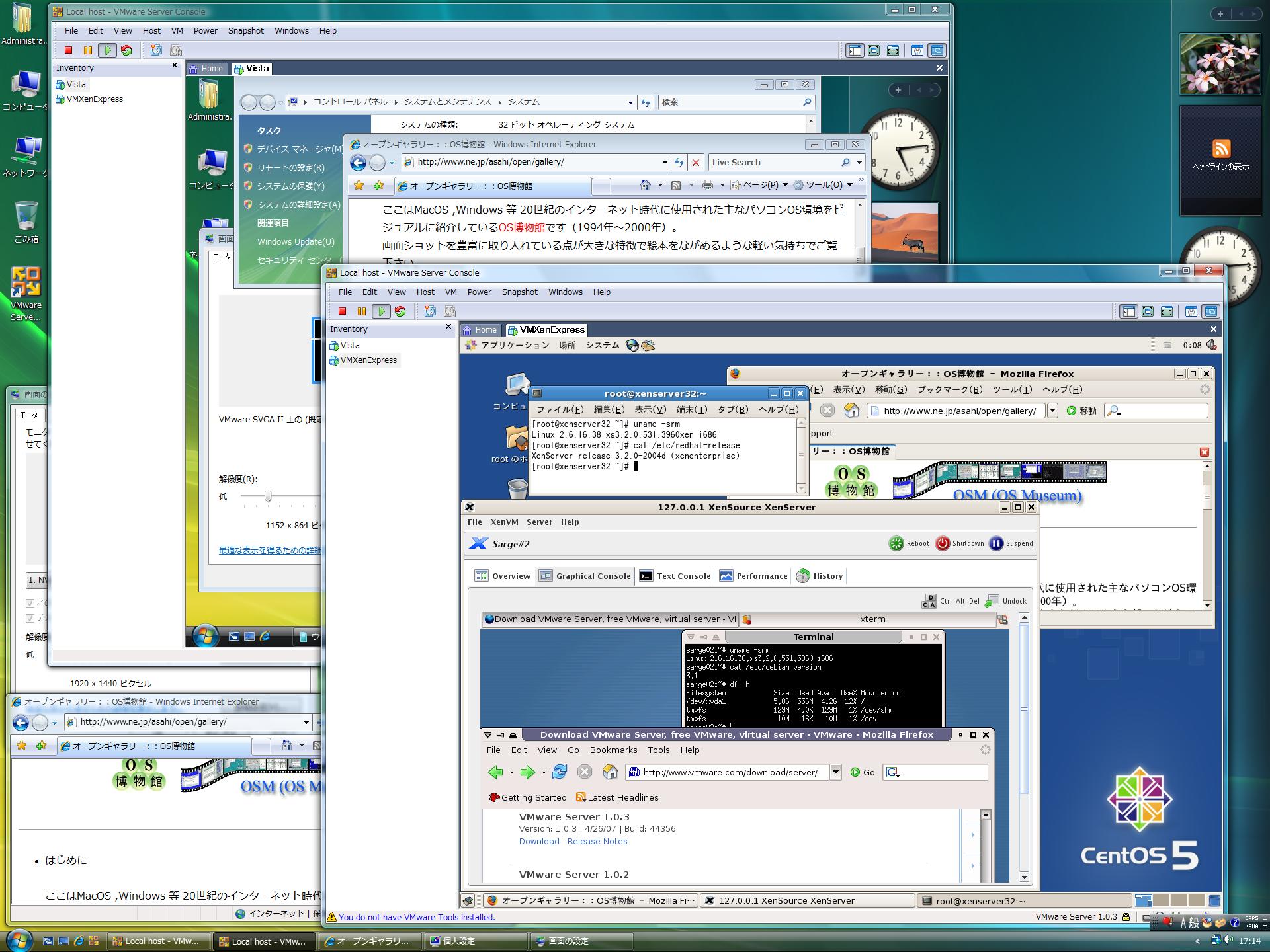Open Snapshot menu in front VMware console
Image resolution: width=1270 pixels, height=952 pixels.
click(519, 292)
